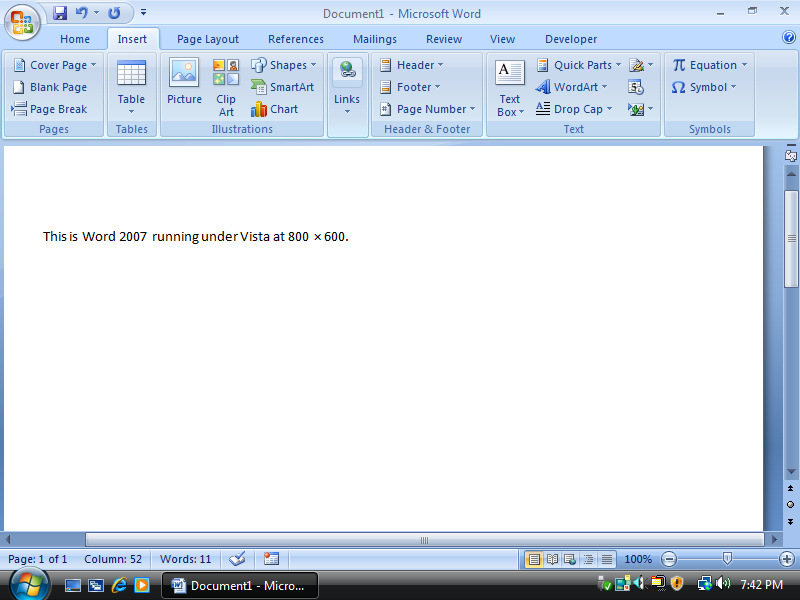Insert a Blank Page
Image resolution: width=800 pixels, height=600 pixels.
tap(49, 87)
